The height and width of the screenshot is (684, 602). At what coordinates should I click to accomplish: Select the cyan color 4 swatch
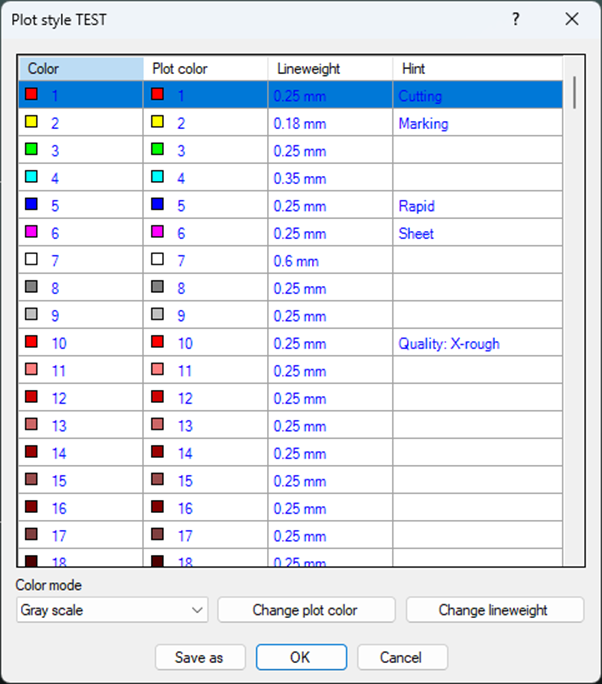coord(31,177)
